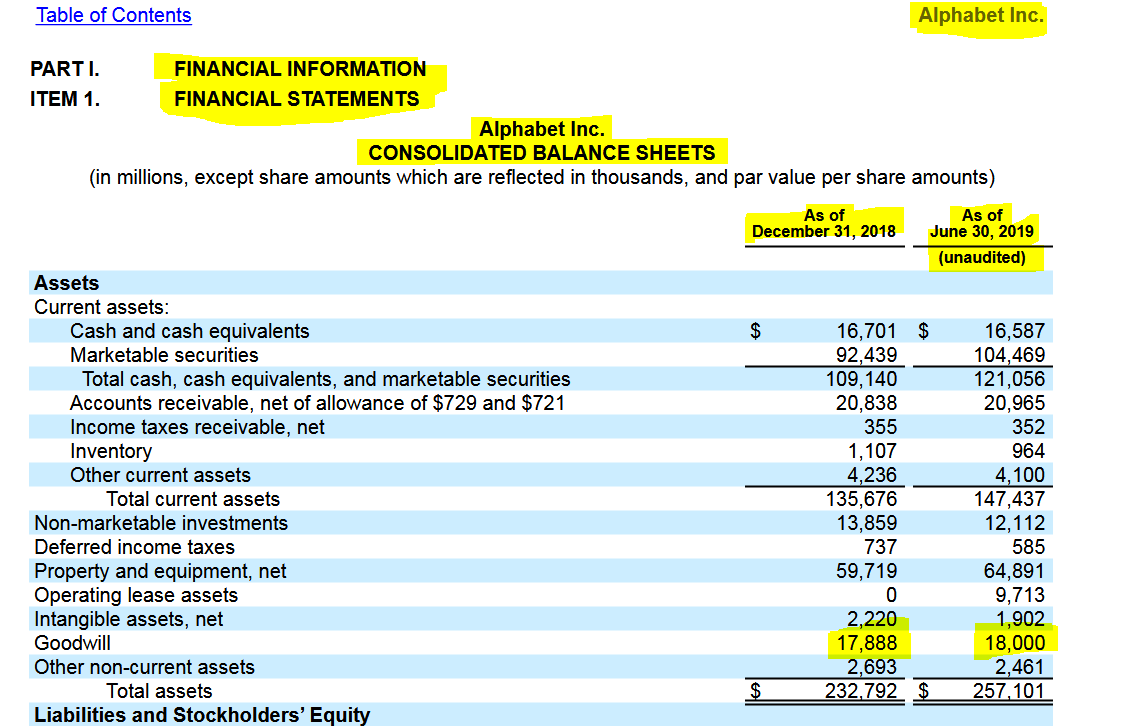The width and height of the screenshot is (1125, 726).
Task: Click the "Other current assets" row label
Action: 160,475
